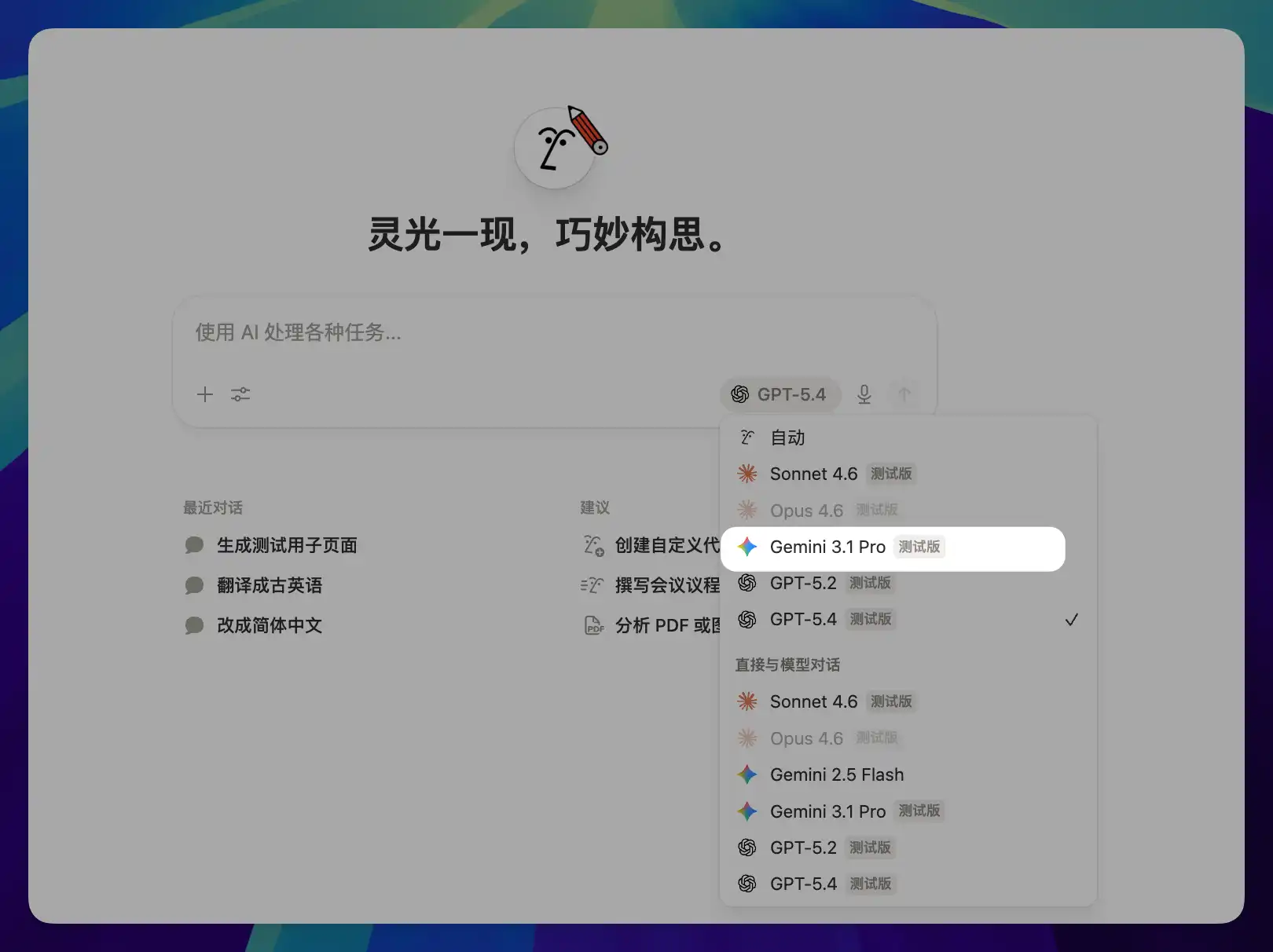Select checked GPT-5.4 option in top list

803,620
